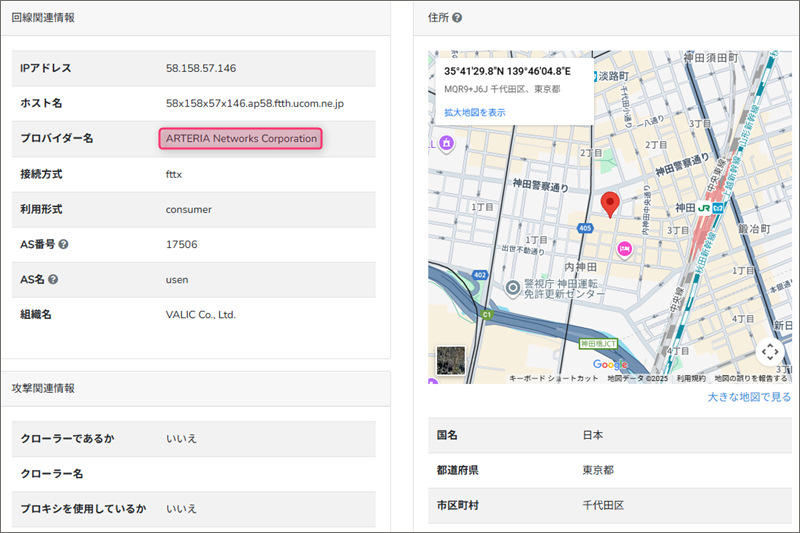Click highlighted ARTERIA Networks Corporation provider name
Image resolution: width=800 pixels, height=533 pixels.
(x=241, y=138)
